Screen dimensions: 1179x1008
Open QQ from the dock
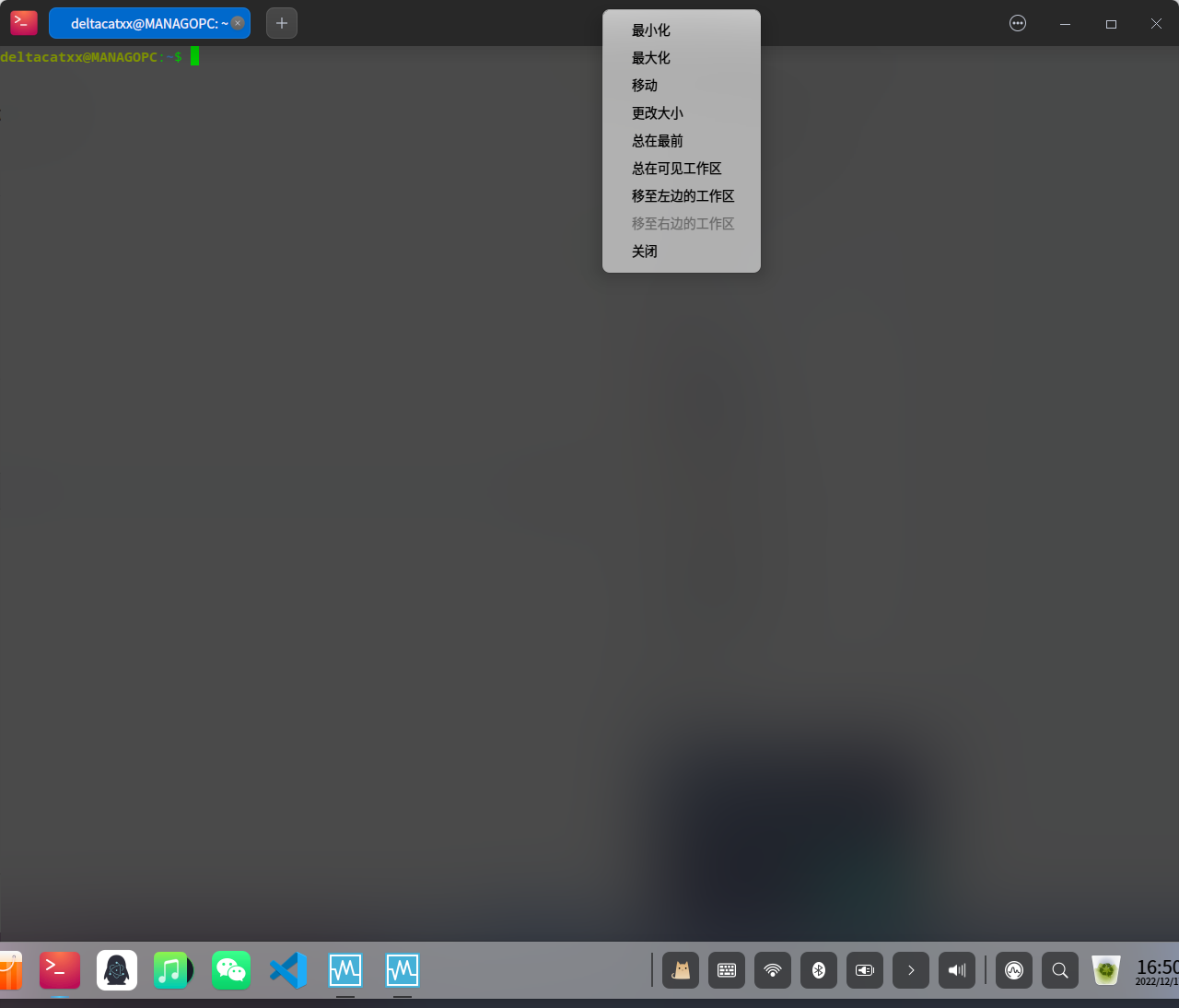pos(116,969)
